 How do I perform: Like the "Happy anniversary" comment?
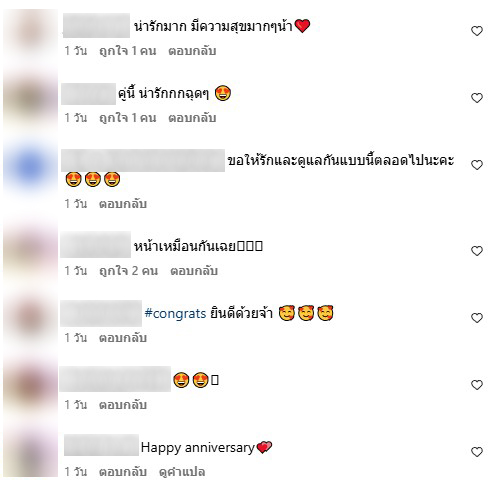coord(477,452)
